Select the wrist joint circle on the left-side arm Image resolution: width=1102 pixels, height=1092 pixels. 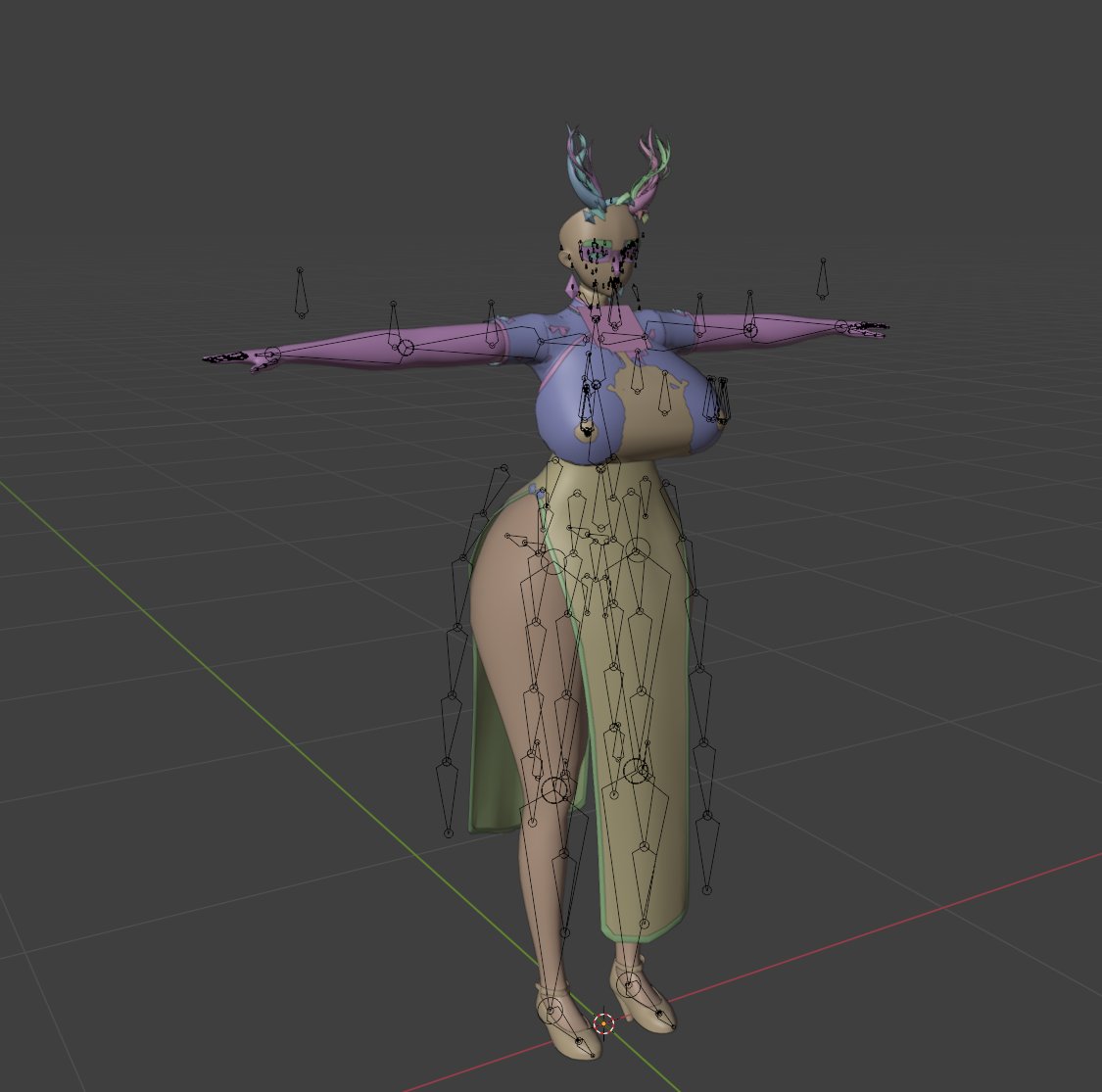tap(272, 355)
